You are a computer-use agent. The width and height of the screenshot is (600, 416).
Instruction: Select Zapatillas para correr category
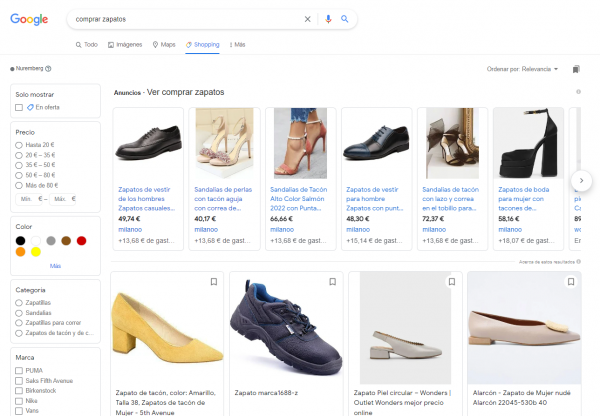click(19, 323)
